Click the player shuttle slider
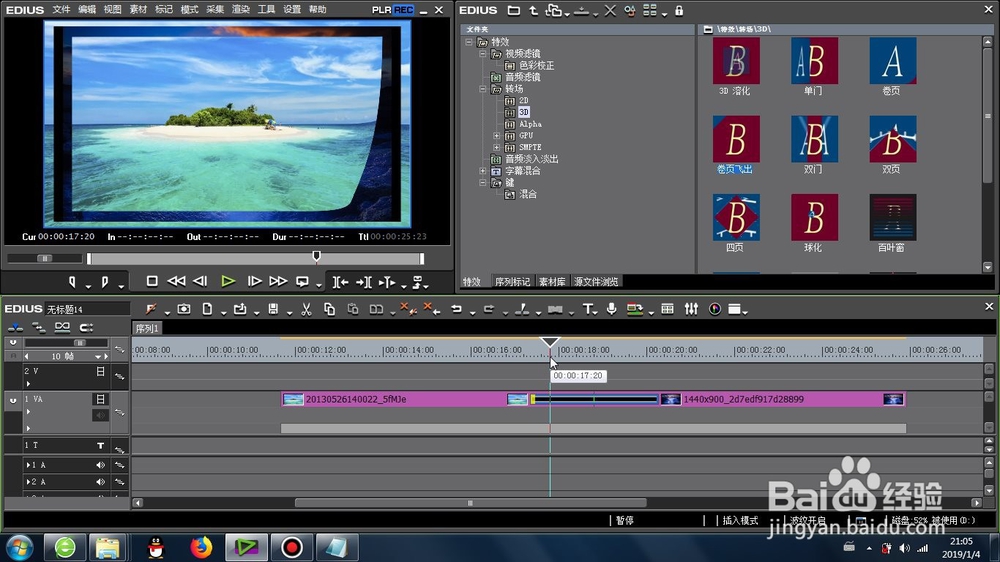 coord(45,258)
